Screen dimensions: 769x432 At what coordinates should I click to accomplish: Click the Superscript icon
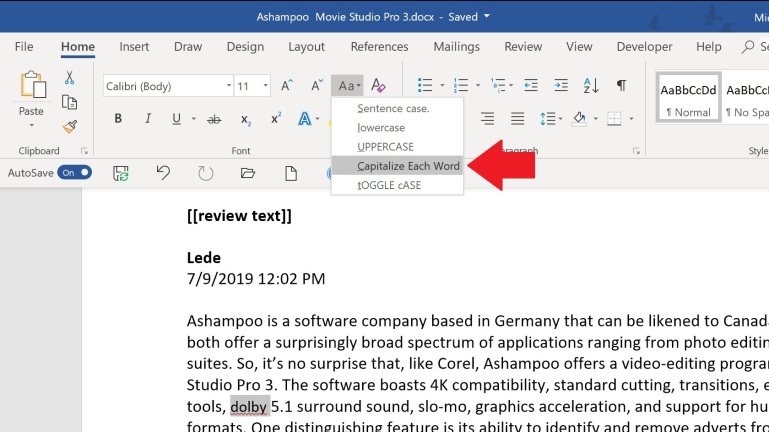point(276,119)
